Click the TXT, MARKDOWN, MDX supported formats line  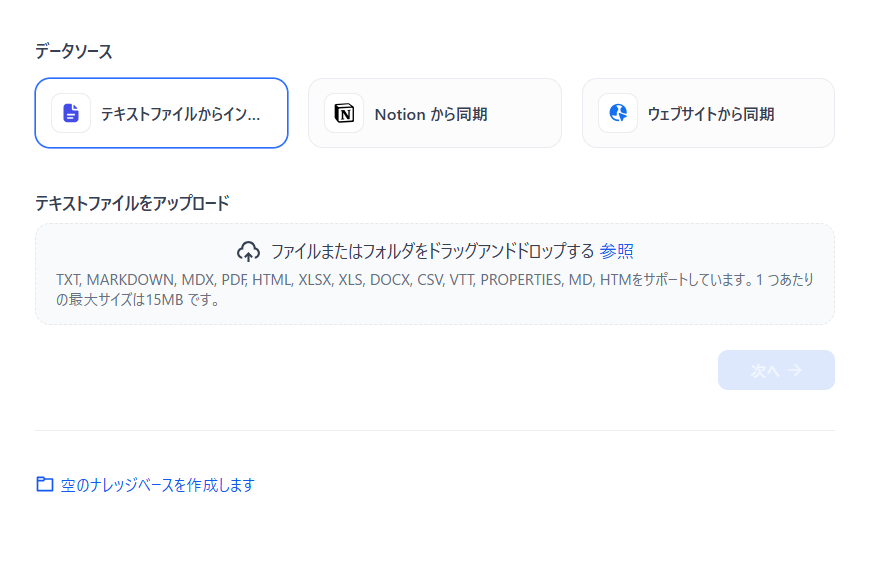pyautogui.click(x=435, y=280)
